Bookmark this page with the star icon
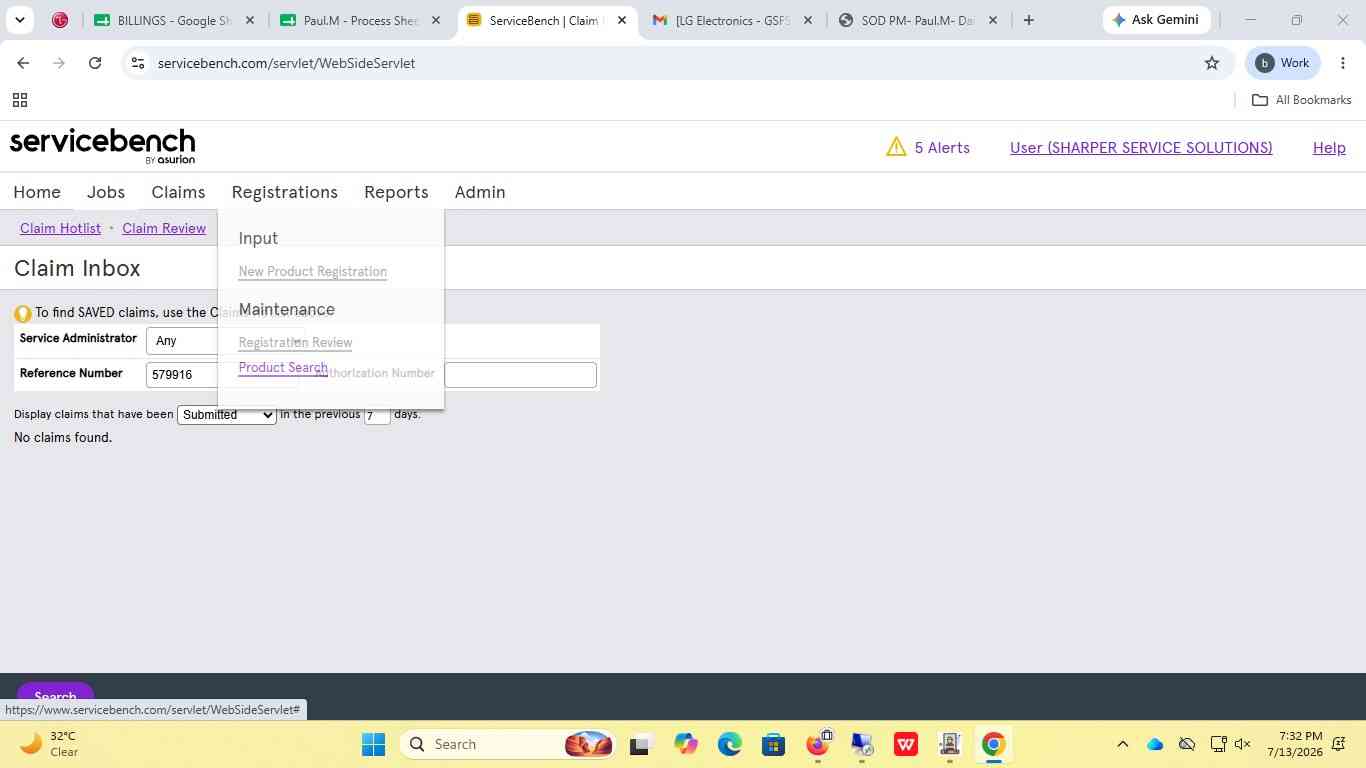This screenshot has height=768, width=1366. coord(1212,63)
